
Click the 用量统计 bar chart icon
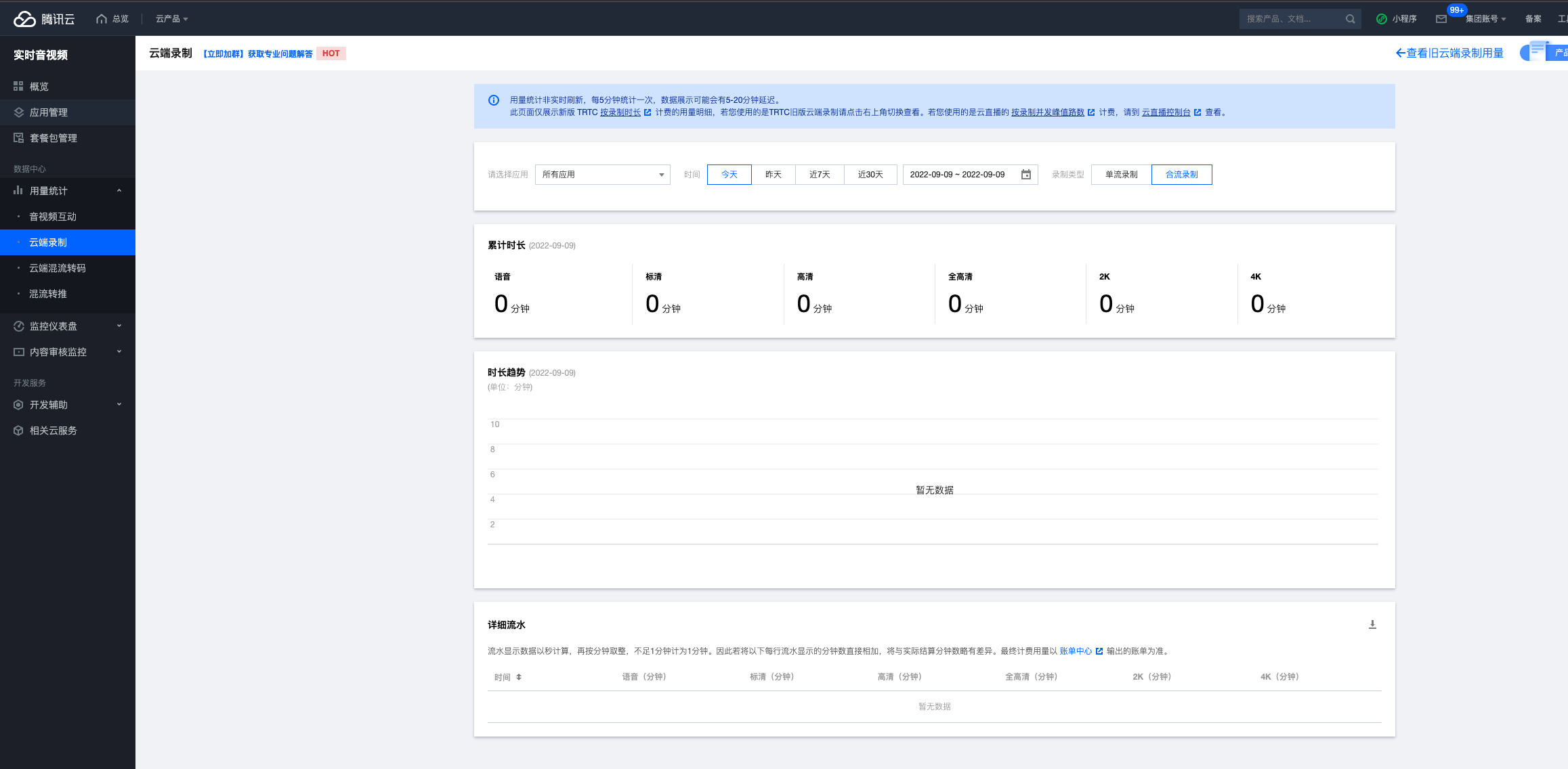18,191
